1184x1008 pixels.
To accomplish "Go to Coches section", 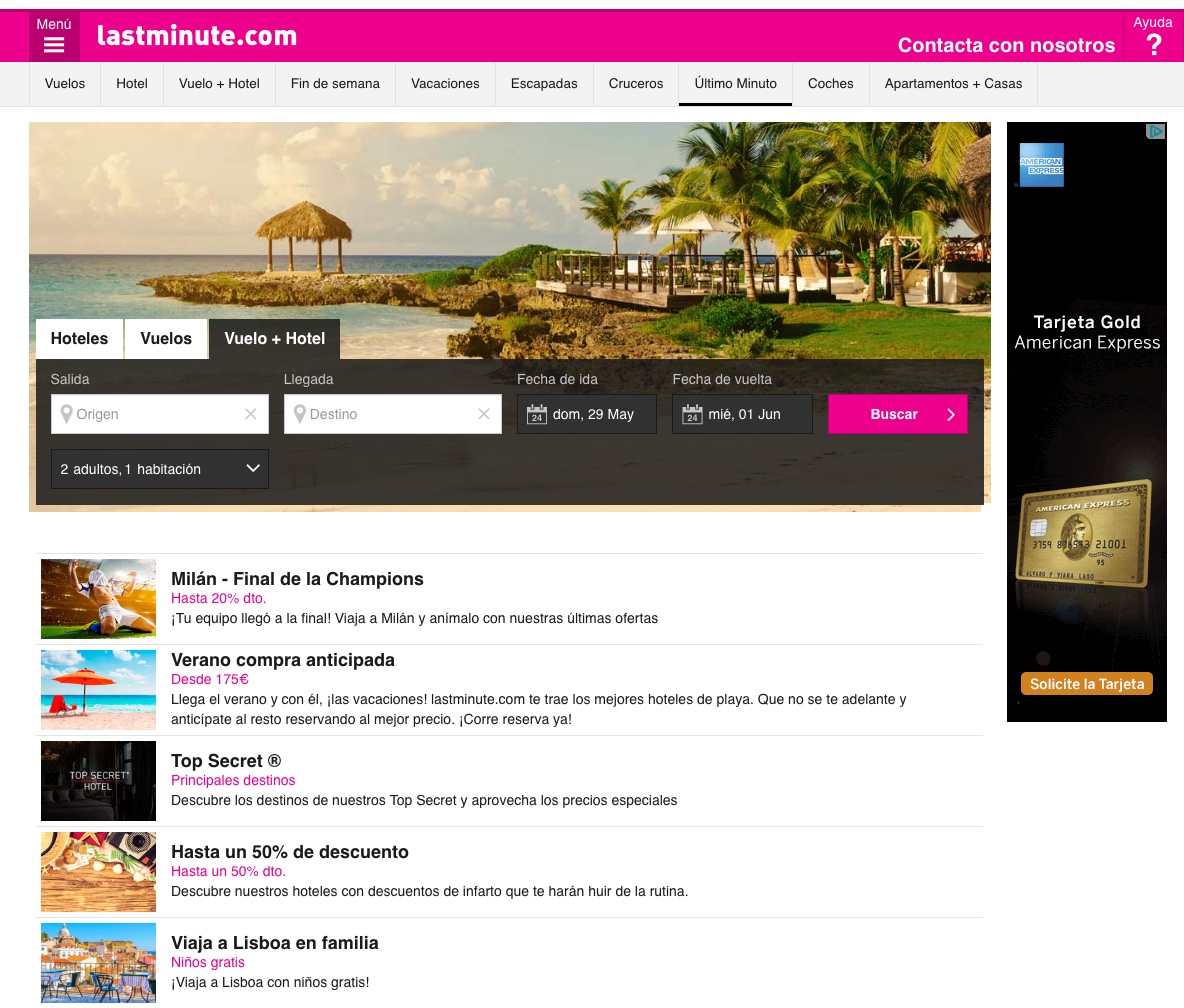I will coord(831,84).
